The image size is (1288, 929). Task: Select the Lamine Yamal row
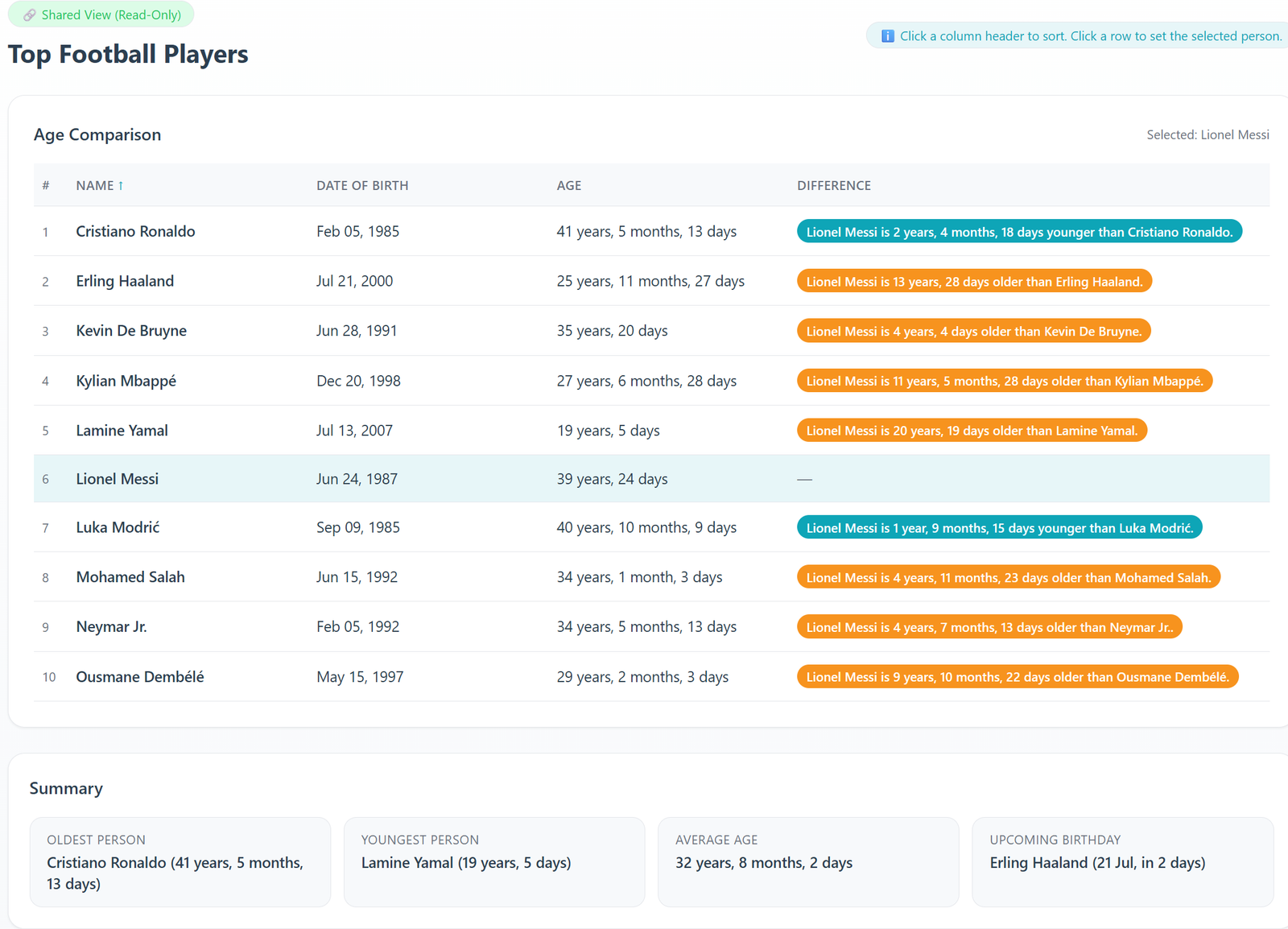pos(651,431)
